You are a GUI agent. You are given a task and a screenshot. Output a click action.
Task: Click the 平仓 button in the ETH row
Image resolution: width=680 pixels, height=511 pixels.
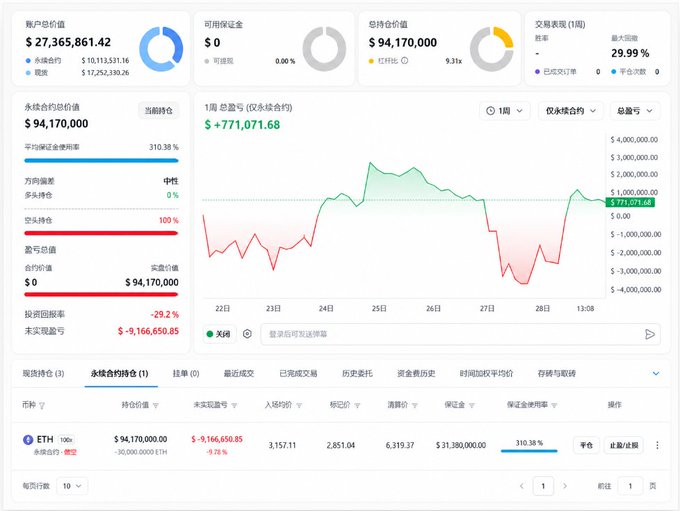[x=586, y=445]
